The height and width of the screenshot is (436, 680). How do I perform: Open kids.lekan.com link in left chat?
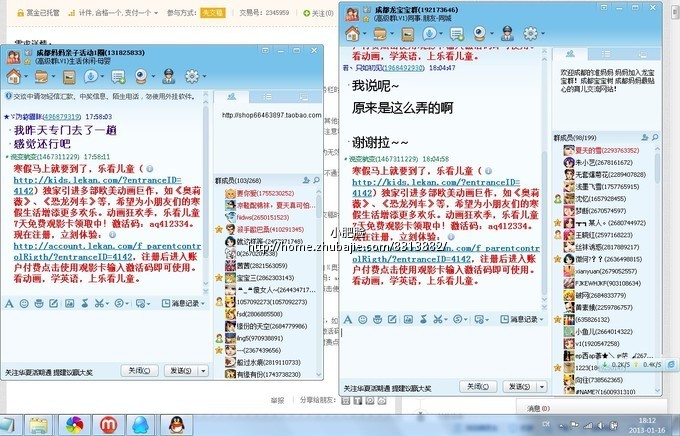pos(98,185)
